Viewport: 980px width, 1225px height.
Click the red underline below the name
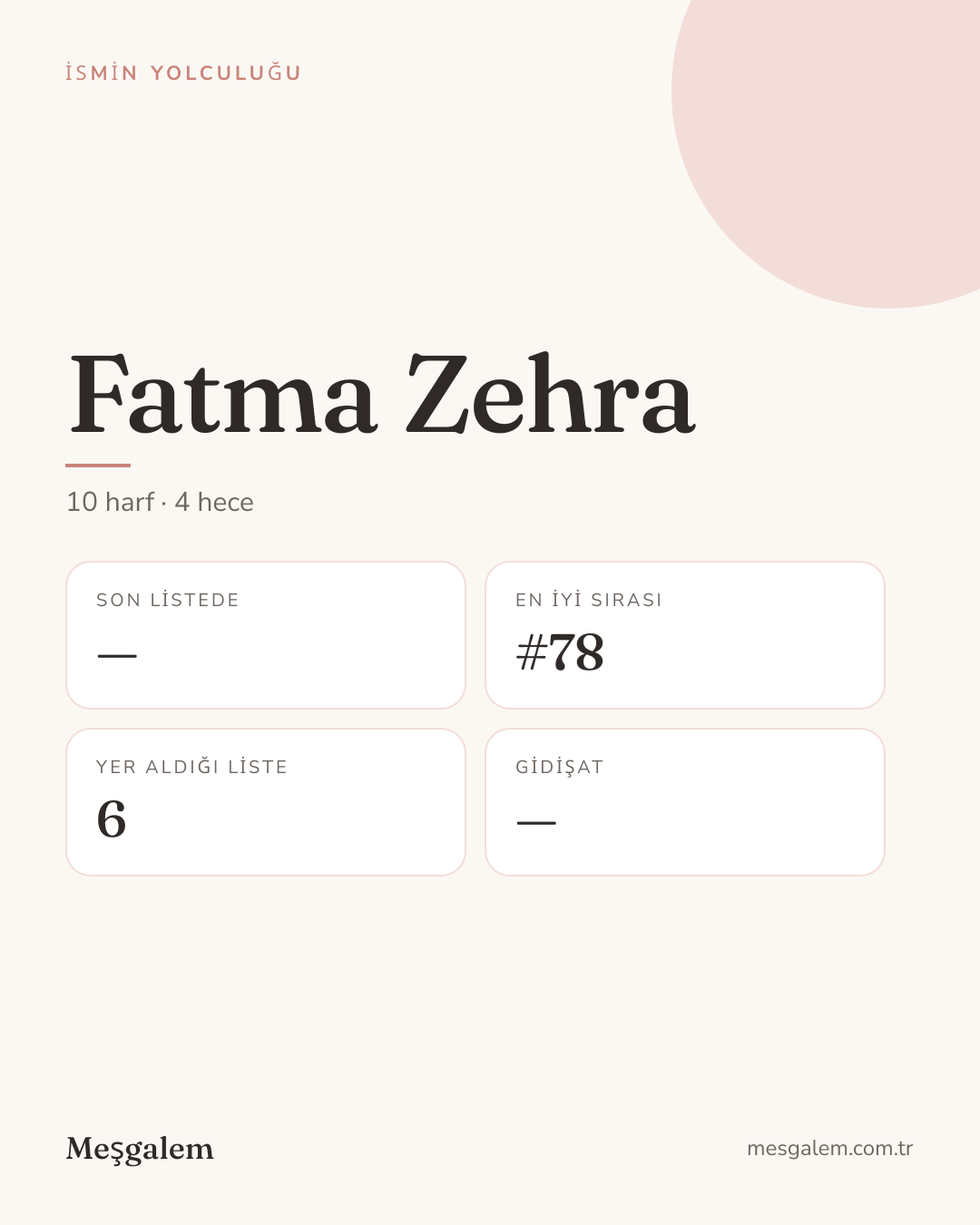[98, 465]
